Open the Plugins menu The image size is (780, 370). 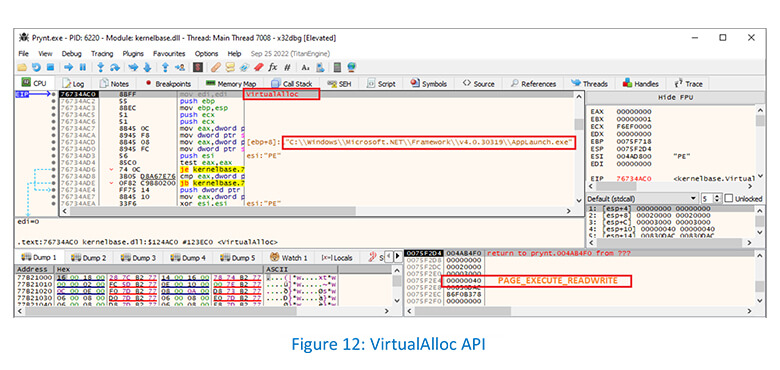133,53
